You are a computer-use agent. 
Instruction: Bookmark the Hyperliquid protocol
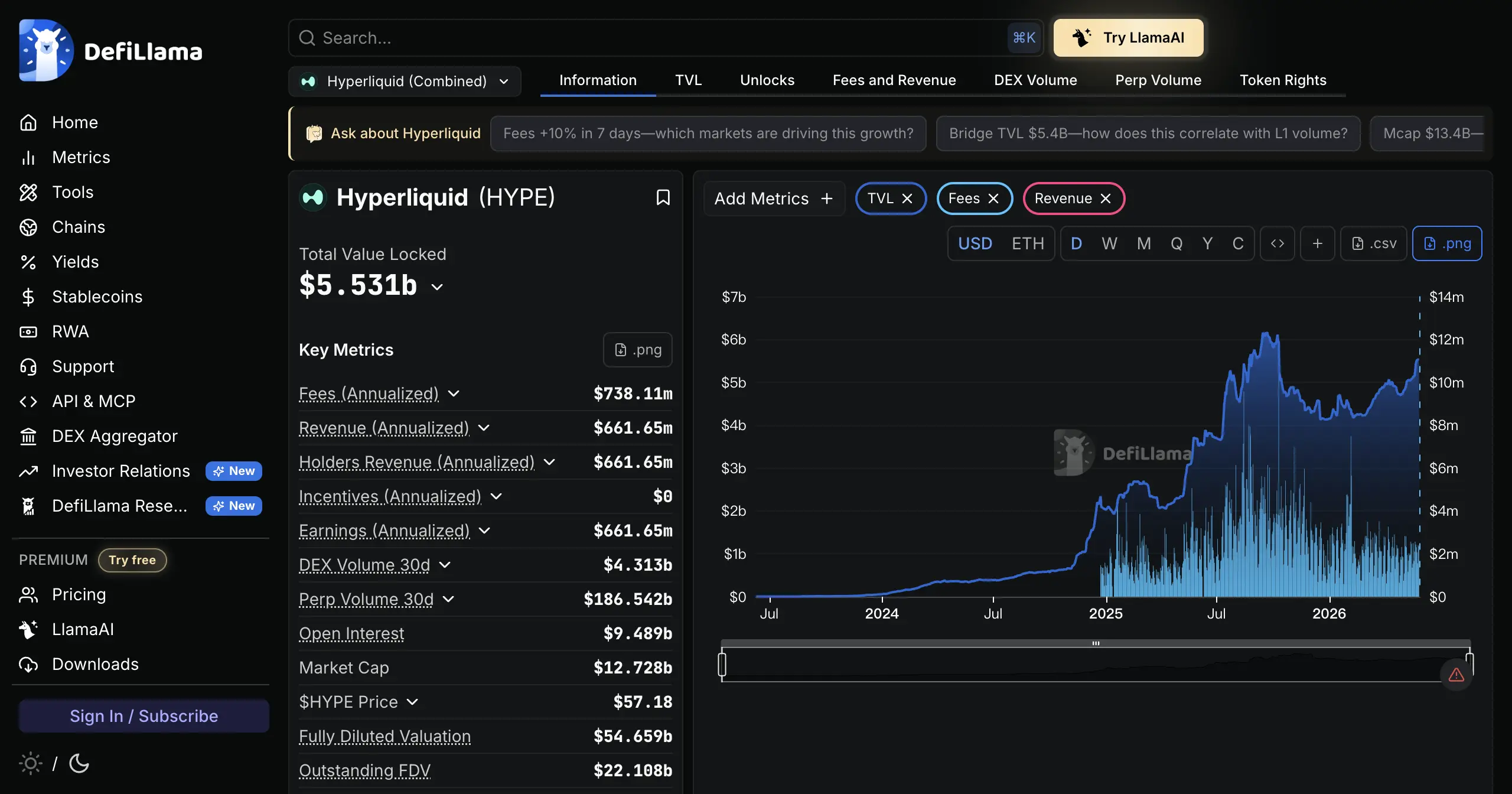(663, 197)
